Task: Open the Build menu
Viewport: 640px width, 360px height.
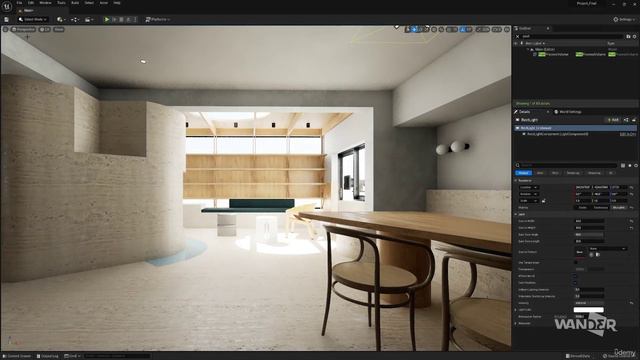Action: click(75, 3)
